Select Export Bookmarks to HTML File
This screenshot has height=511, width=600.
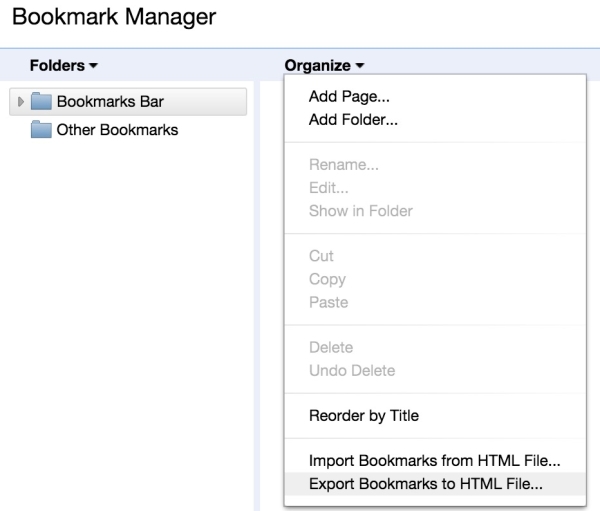pos(426,484)
